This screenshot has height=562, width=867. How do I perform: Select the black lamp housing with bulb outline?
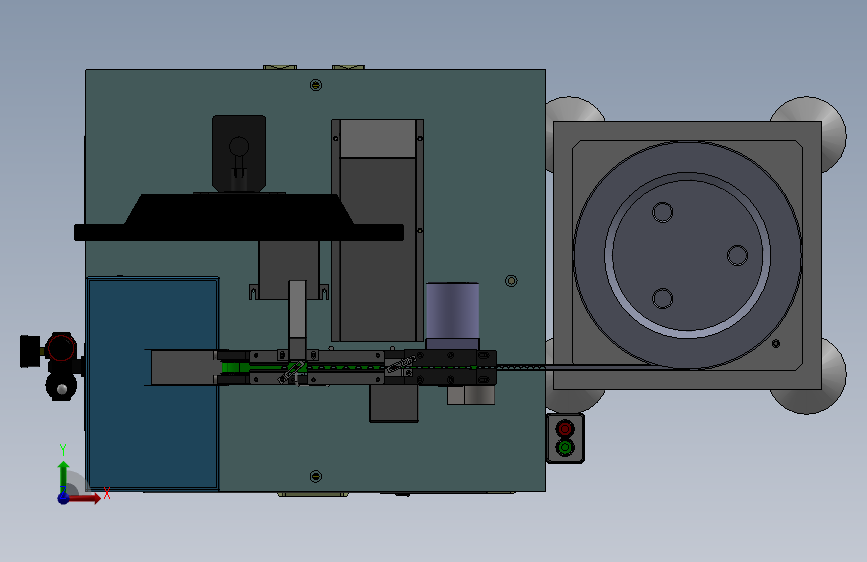(x=239, y=153)
